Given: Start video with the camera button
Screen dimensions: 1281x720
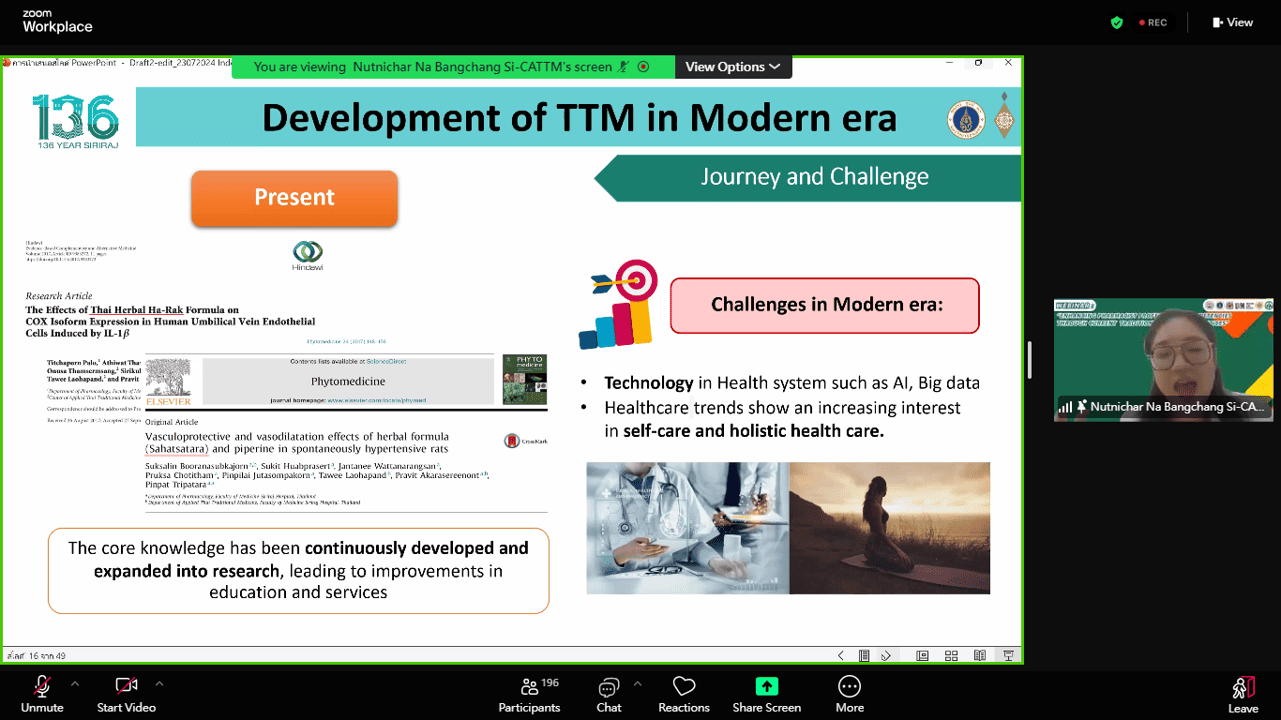Looking at the screenshot, I should tap(126, 693).
